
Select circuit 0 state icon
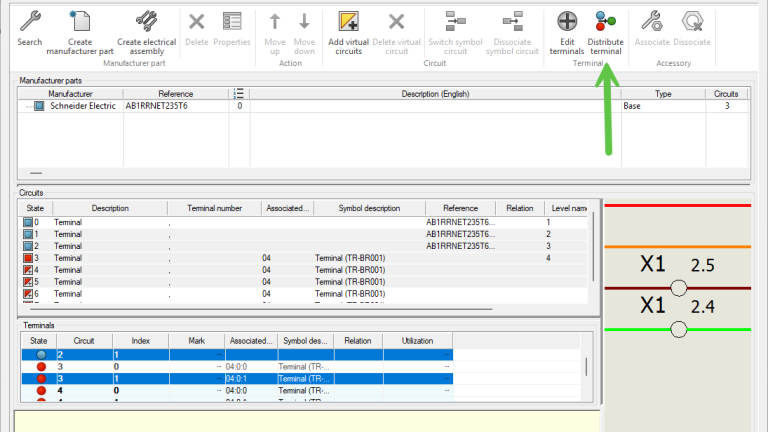coord(28,222)
